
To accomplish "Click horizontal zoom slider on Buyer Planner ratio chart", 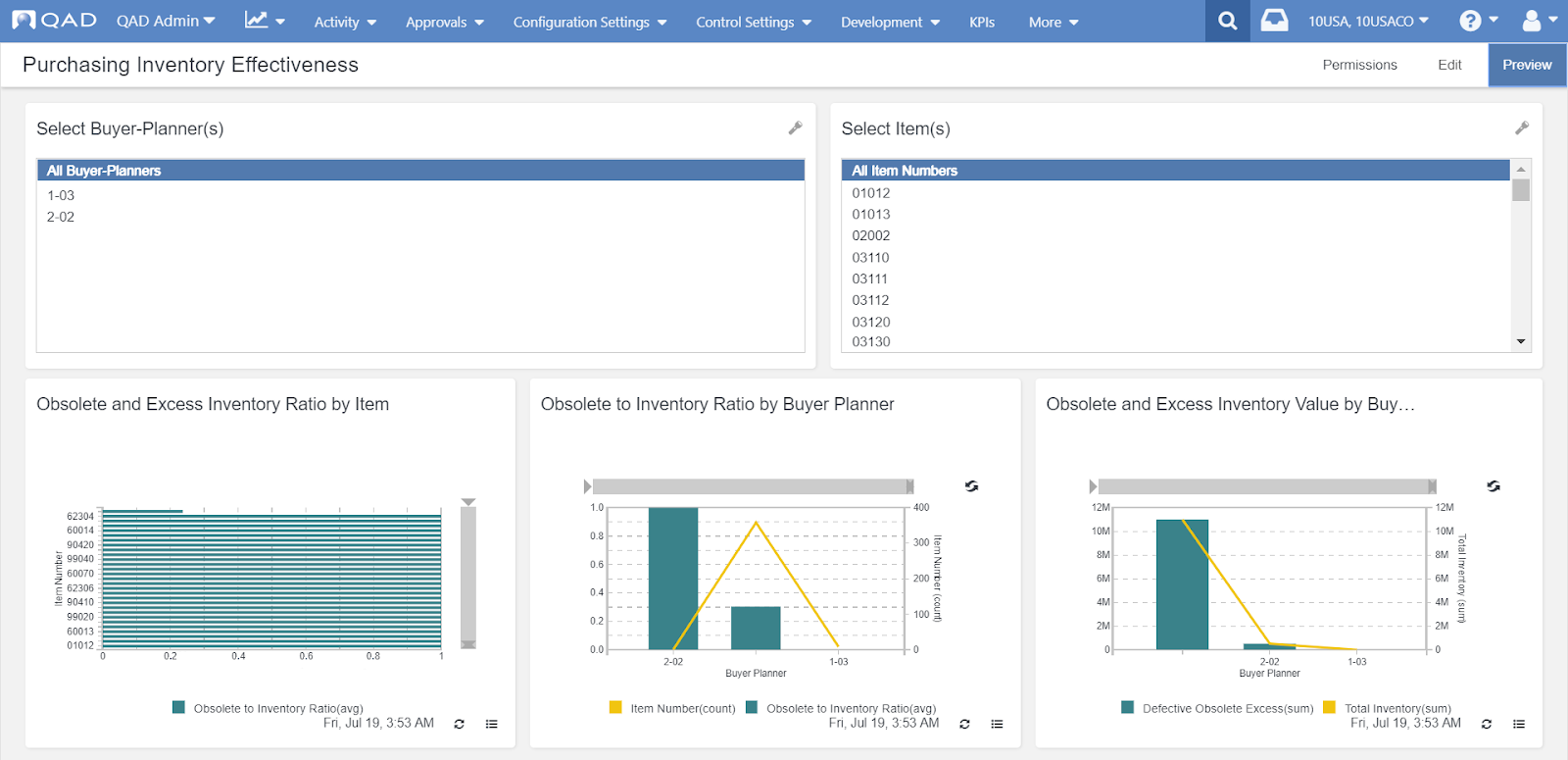I will click(x=751, y=486).
